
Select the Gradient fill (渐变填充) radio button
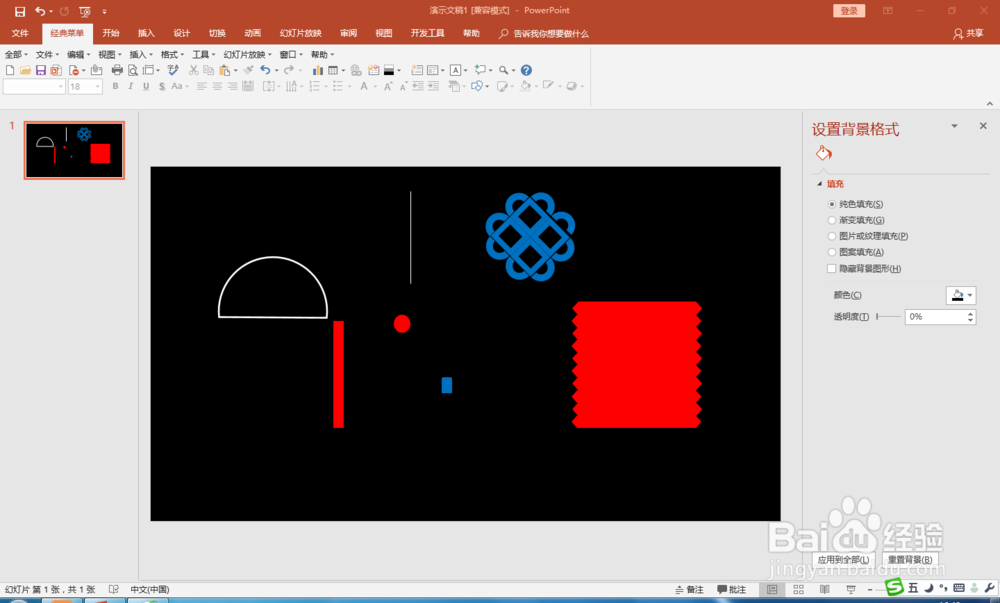[x=832, y=220]
